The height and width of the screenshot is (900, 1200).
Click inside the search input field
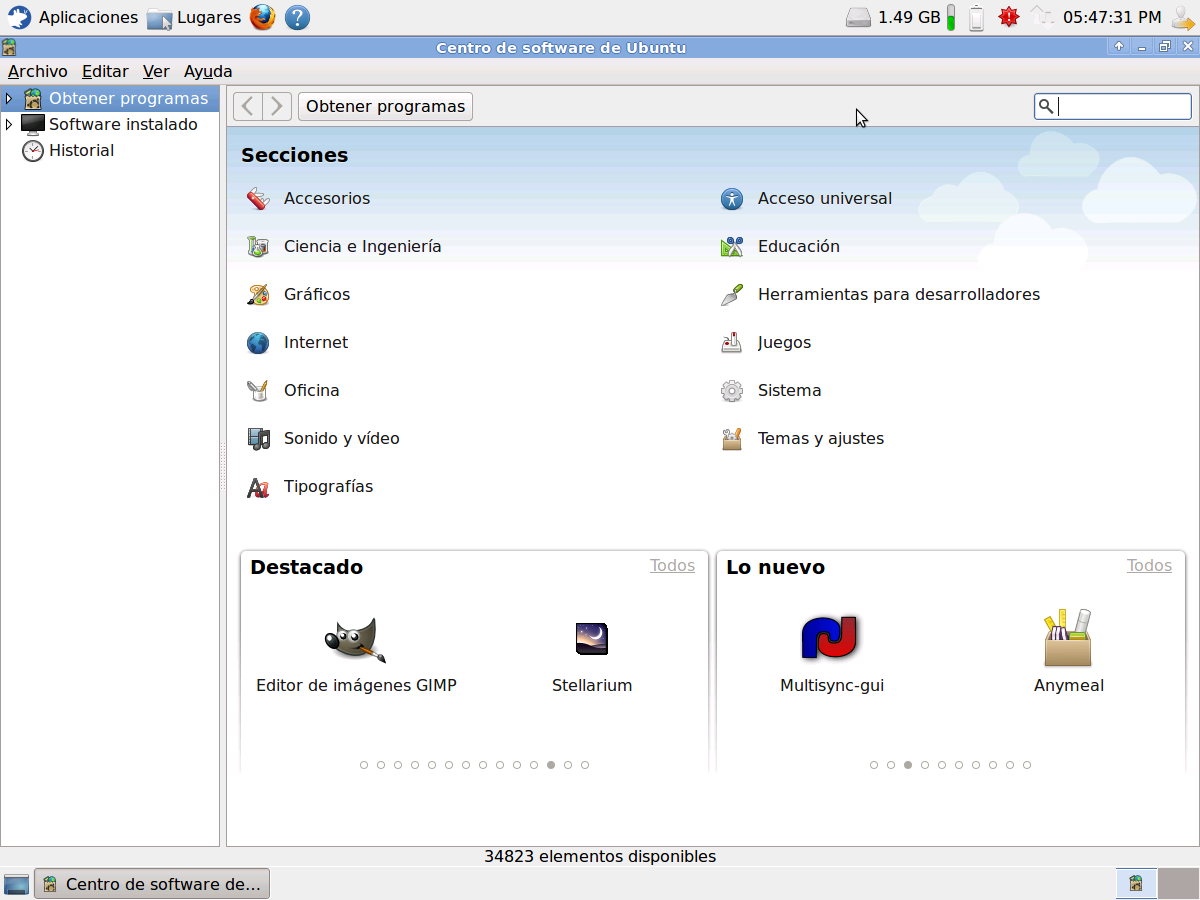point(1122,106)
